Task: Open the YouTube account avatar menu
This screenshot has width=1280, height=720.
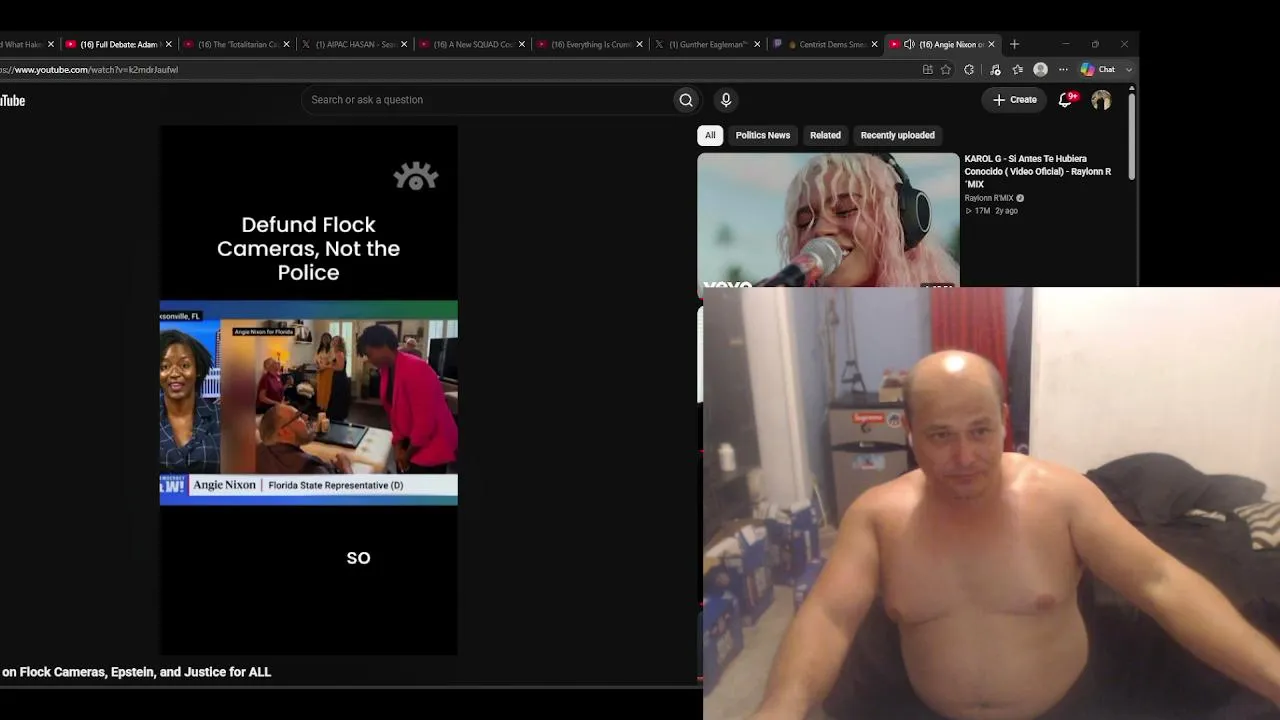Action: point(1101,100)
